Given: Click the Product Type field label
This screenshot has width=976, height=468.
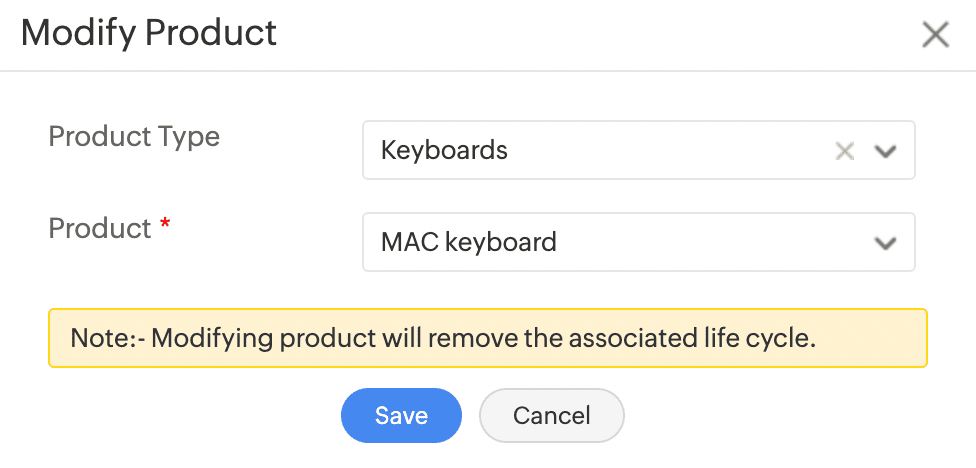Looking at the screenshot, I should (x=134, y=136).
